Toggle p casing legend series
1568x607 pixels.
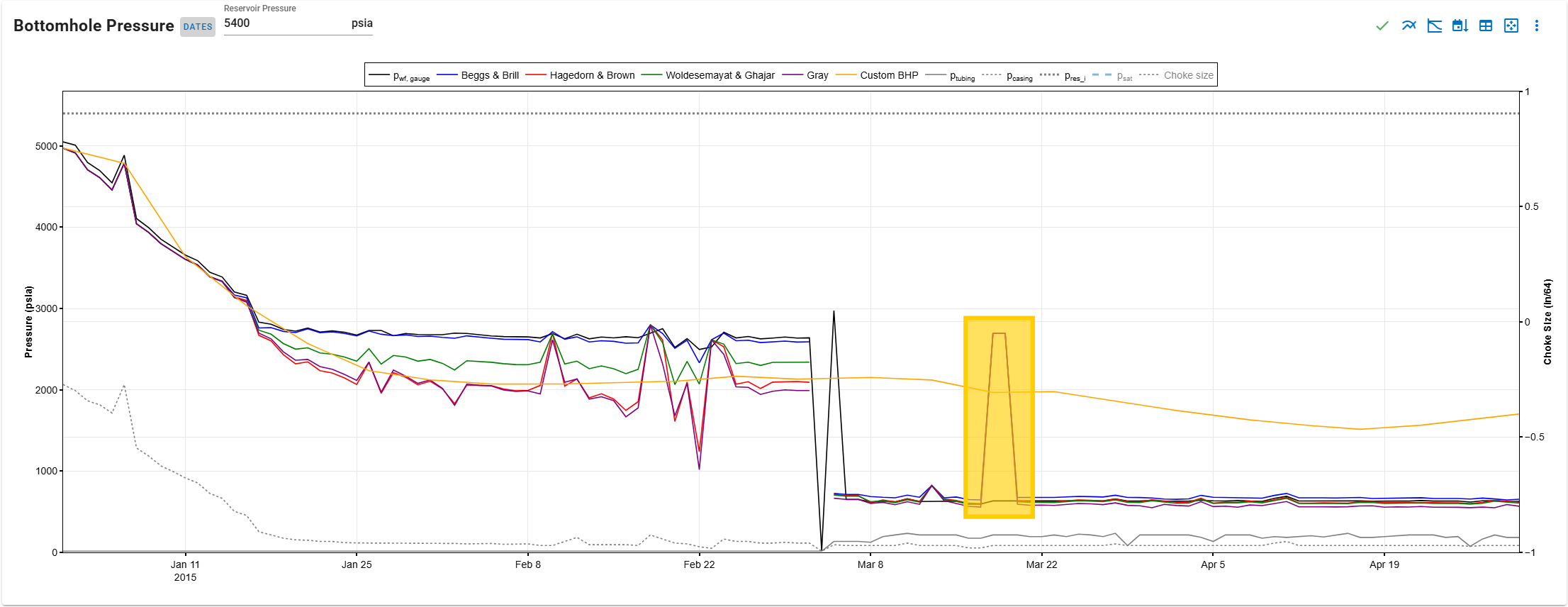point(1007,75)
